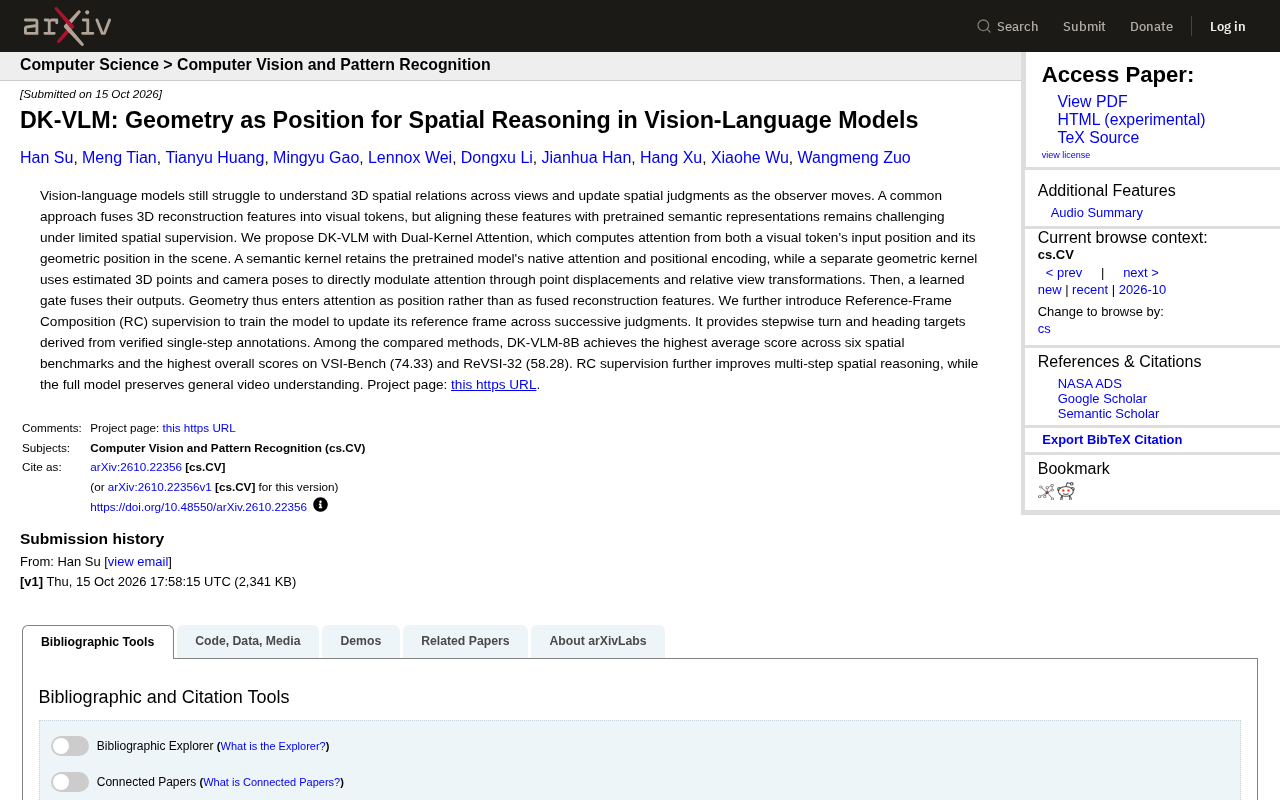The image size is (1280, 800).
Task: Click the paper title heading
Action: click(x=469, y=120)
